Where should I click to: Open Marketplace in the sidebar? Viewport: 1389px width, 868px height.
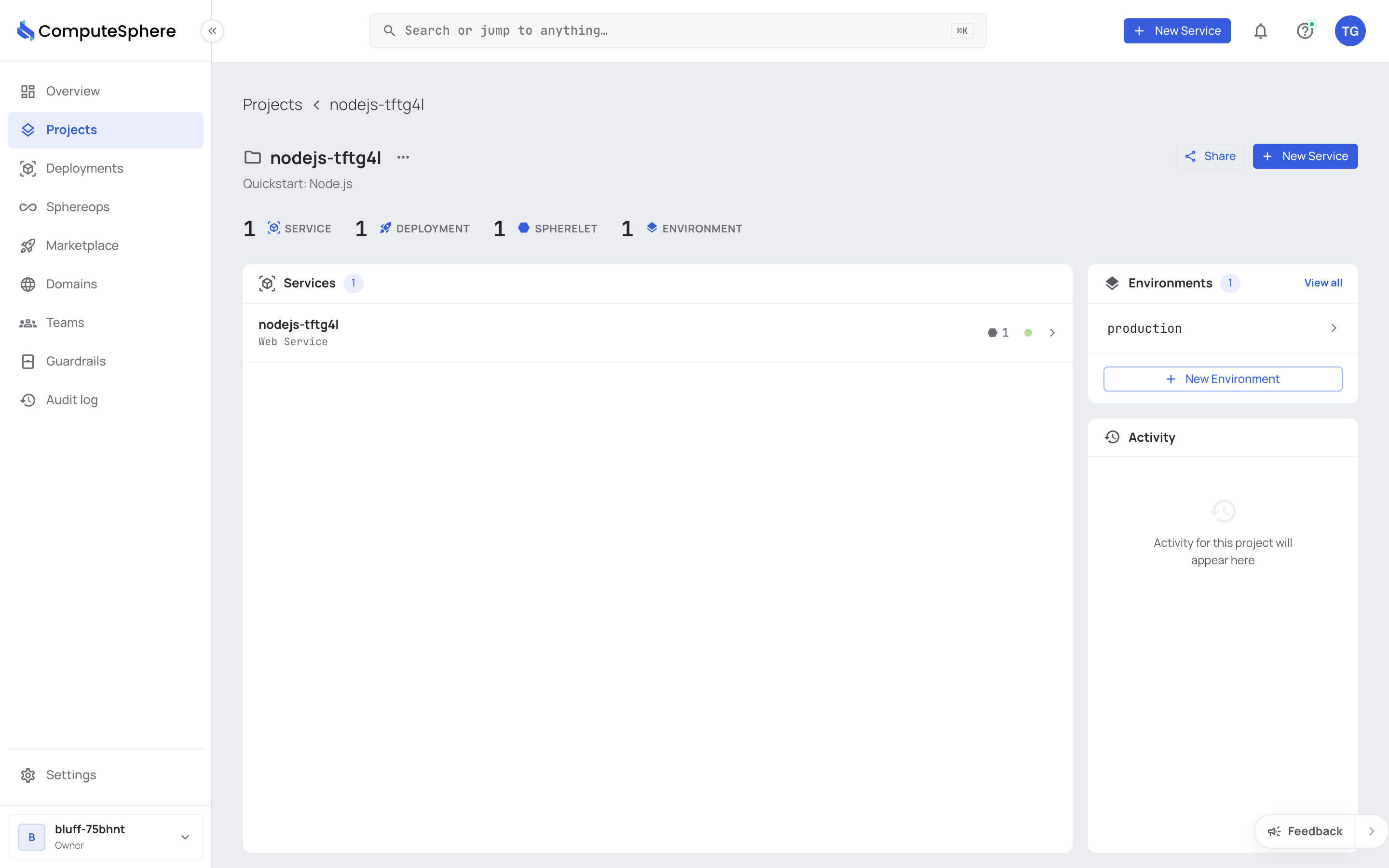[106, 246]
